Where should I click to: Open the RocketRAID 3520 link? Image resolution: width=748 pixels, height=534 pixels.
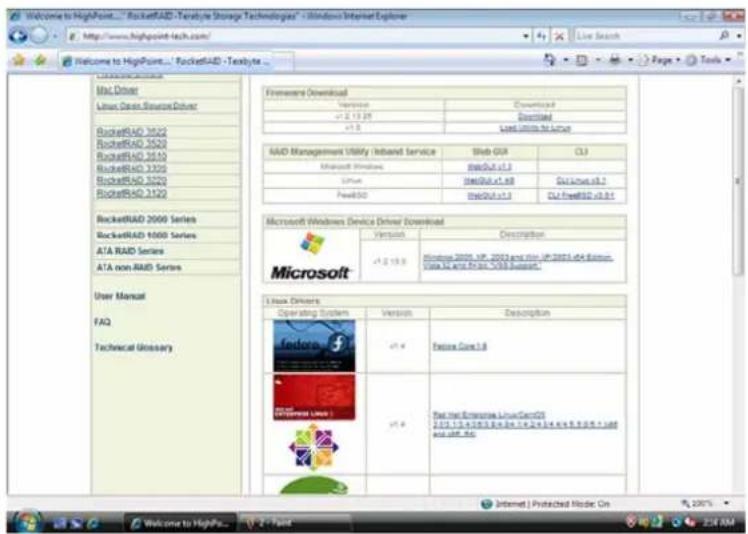(x=131, y=144)
